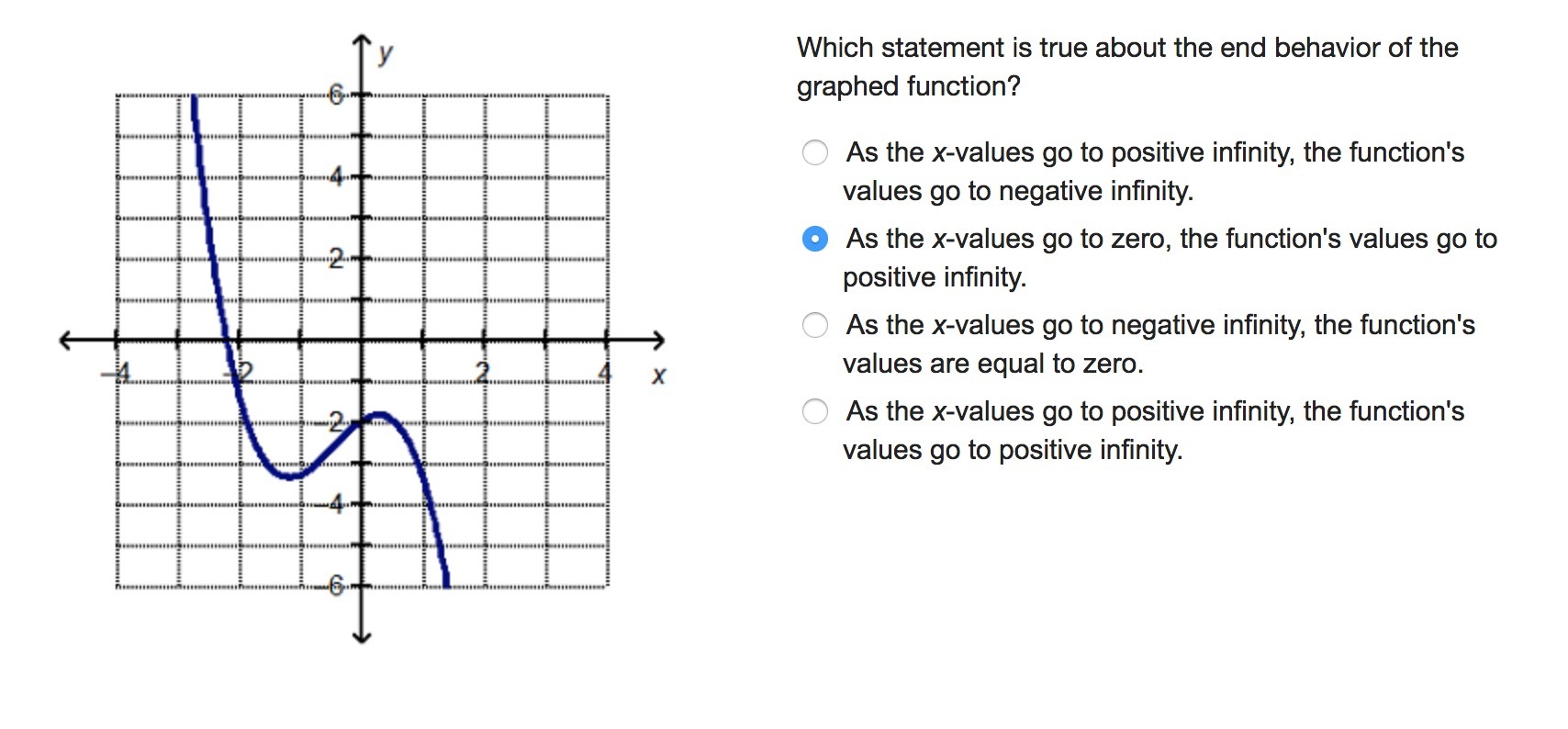Click the x axis label
The image size is (1568, 729).
tap(658, 376)
